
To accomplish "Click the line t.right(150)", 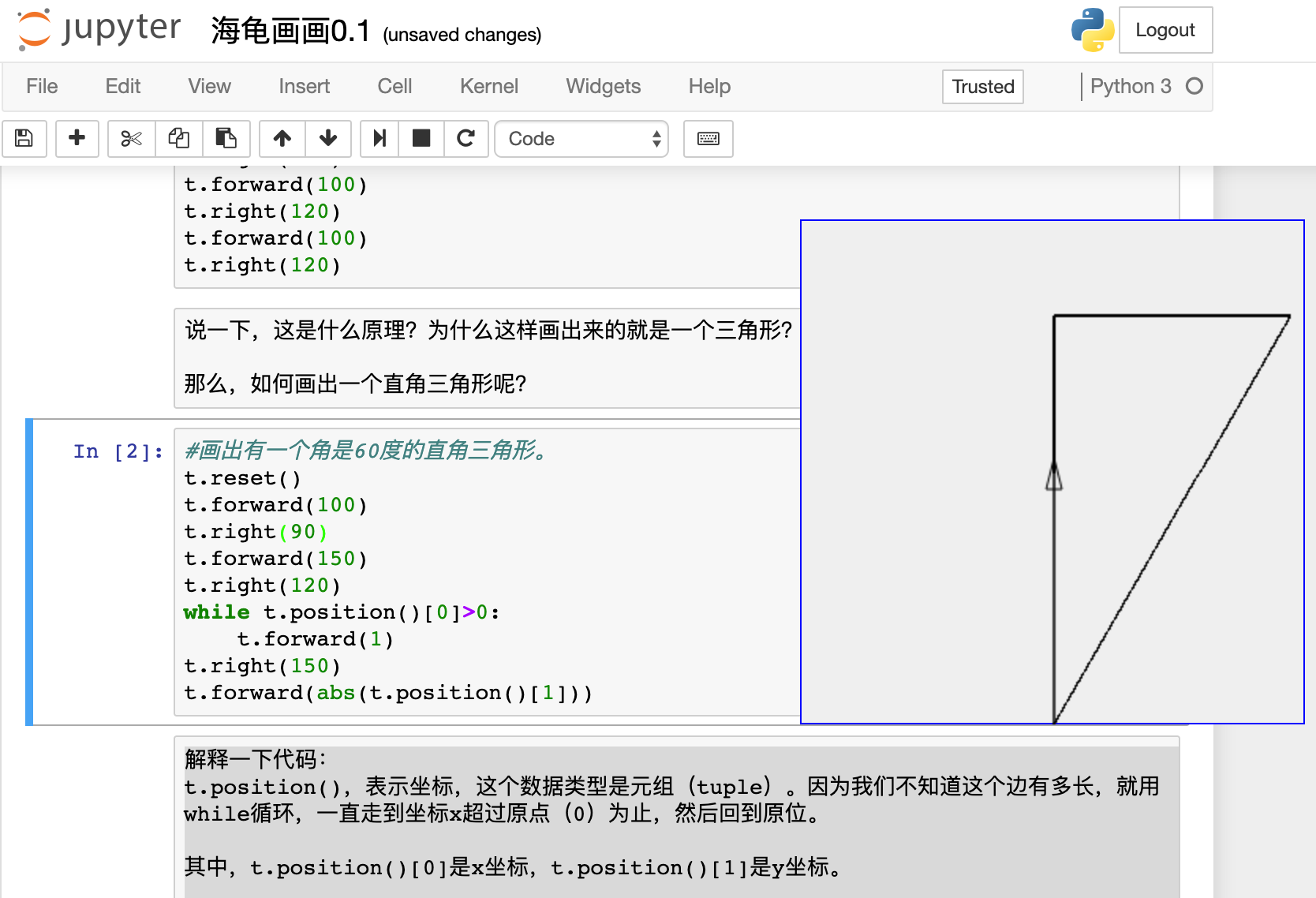I will [262, 666].
